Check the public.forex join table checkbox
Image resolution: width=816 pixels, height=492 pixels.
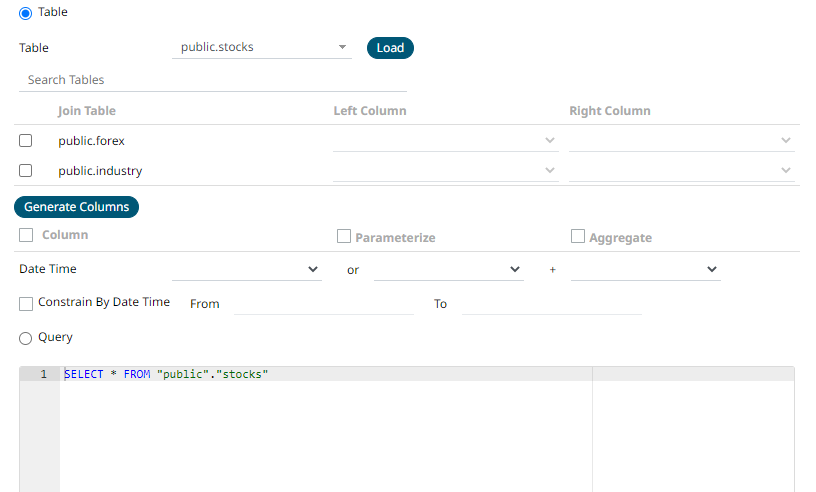pyautogui.click(x=26, y=141)
